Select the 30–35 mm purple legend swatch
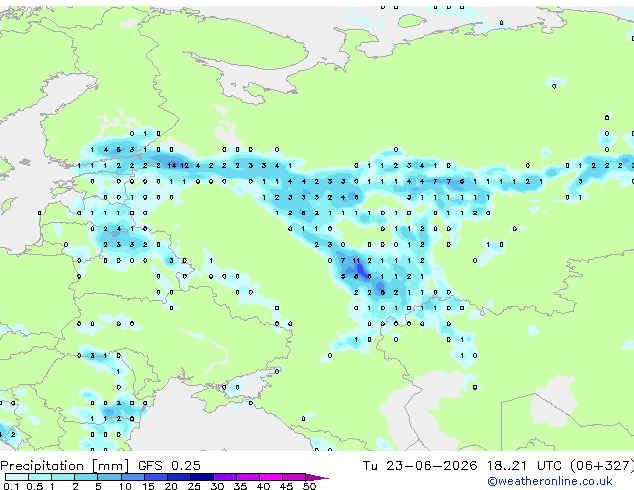 225,477
